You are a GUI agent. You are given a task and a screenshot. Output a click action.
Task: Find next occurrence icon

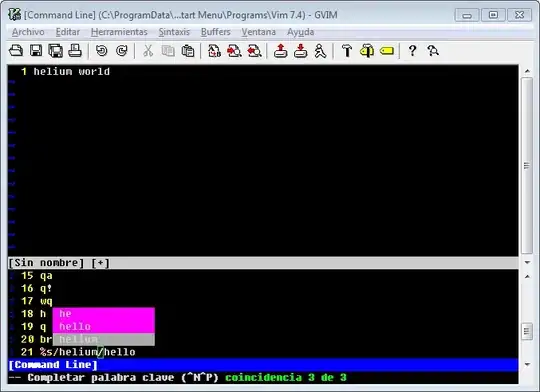[234, 51]
